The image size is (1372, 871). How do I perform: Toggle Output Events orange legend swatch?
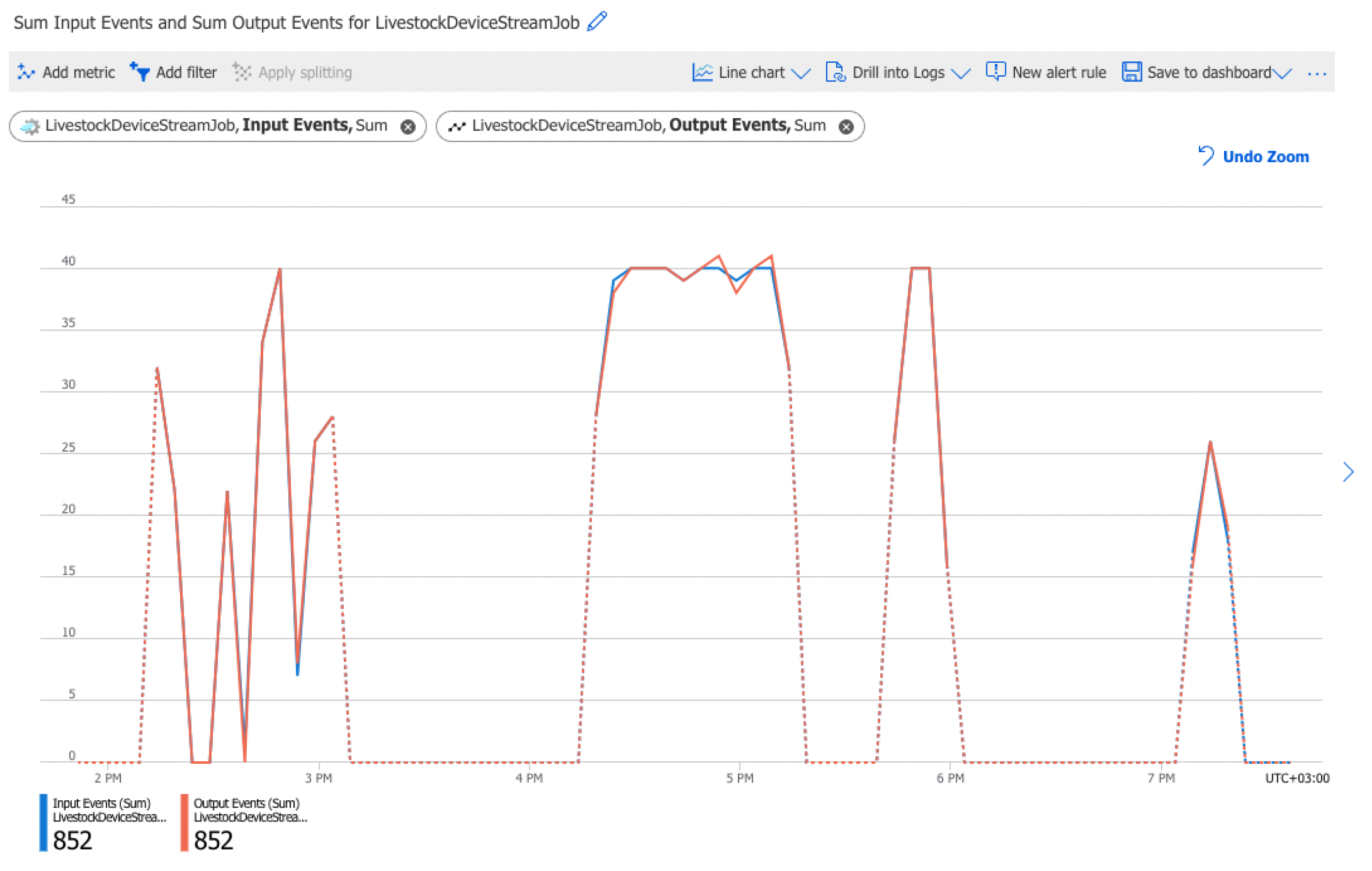184,822
